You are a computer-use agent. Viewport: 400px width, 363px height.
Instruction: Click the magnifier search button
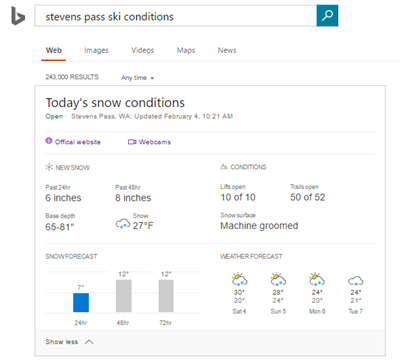pyautogui.click(x=327, y=15)
